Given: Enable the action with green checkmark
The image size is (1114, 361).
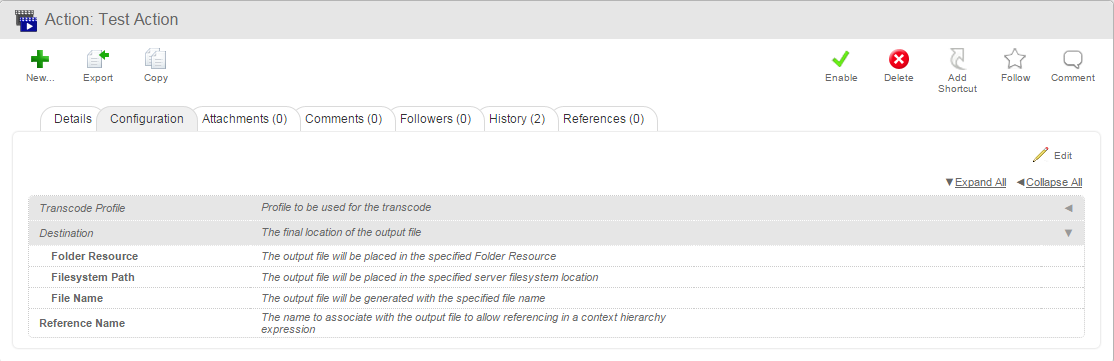Looking at the screenshot, I should [841, 59].
